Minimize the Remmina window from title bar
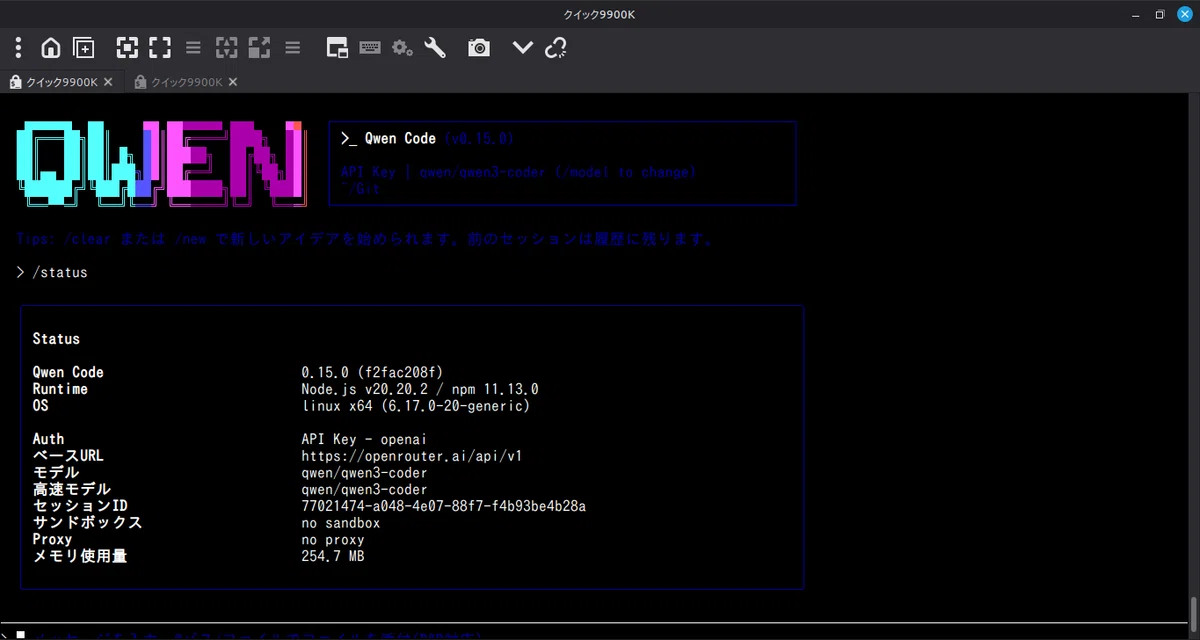 pos(1135,14)
